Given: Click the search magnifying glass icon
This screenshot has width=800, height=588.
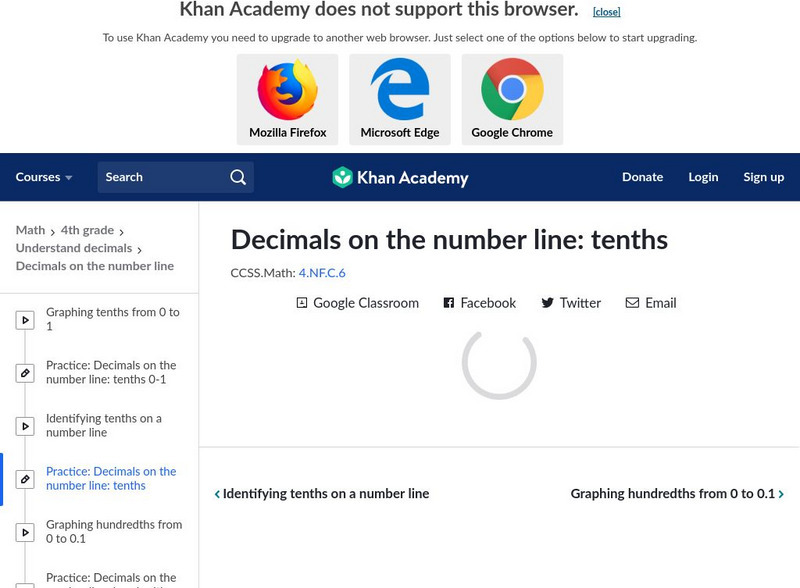Looking at the screenshot, I should click(x=237, y=177).
